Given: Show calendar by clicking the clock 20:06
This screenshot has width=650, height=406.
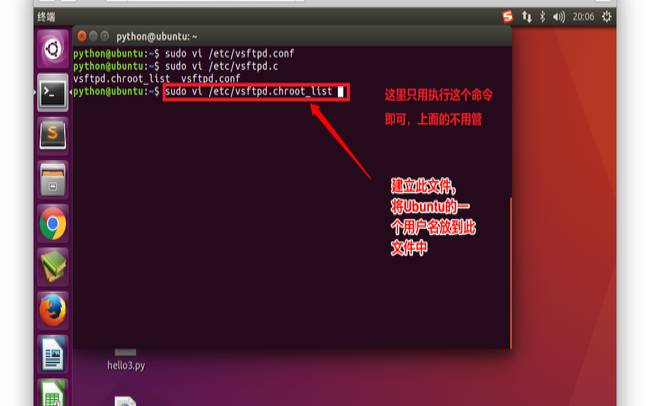Looking at the screenshot, I should (583, 17).
